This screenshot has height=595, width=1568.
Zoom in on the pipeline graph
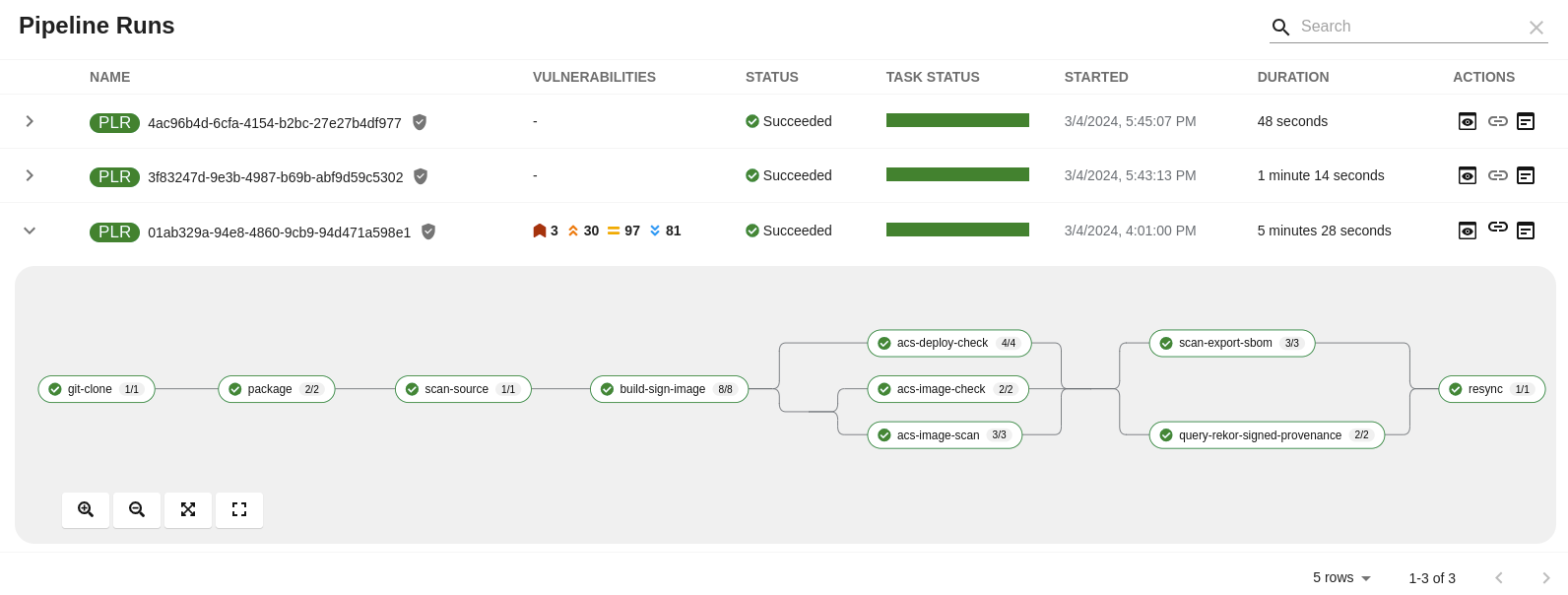coord(86,509)
